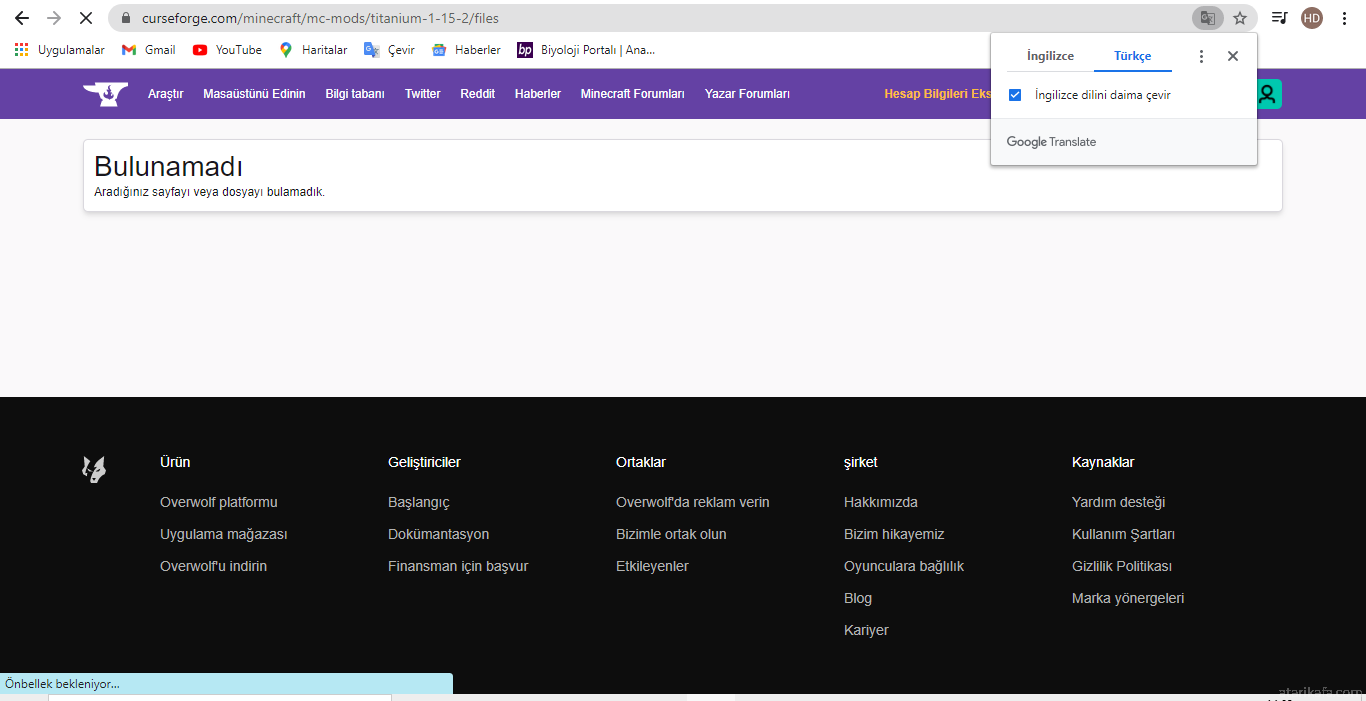Open translate popup options menu

click(x=1201, y=56)
